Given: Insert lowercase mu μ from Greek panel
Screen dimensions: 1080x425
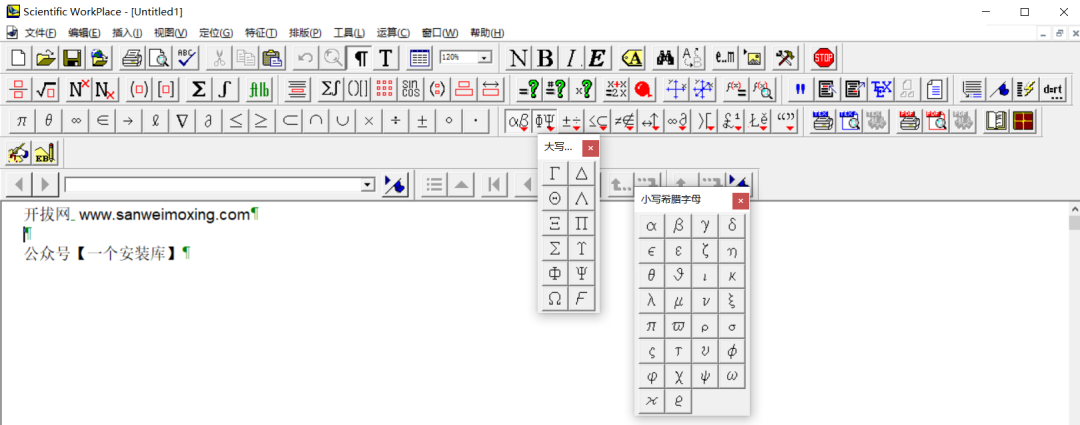Looking at the screenshot, I should click(678, 301).
